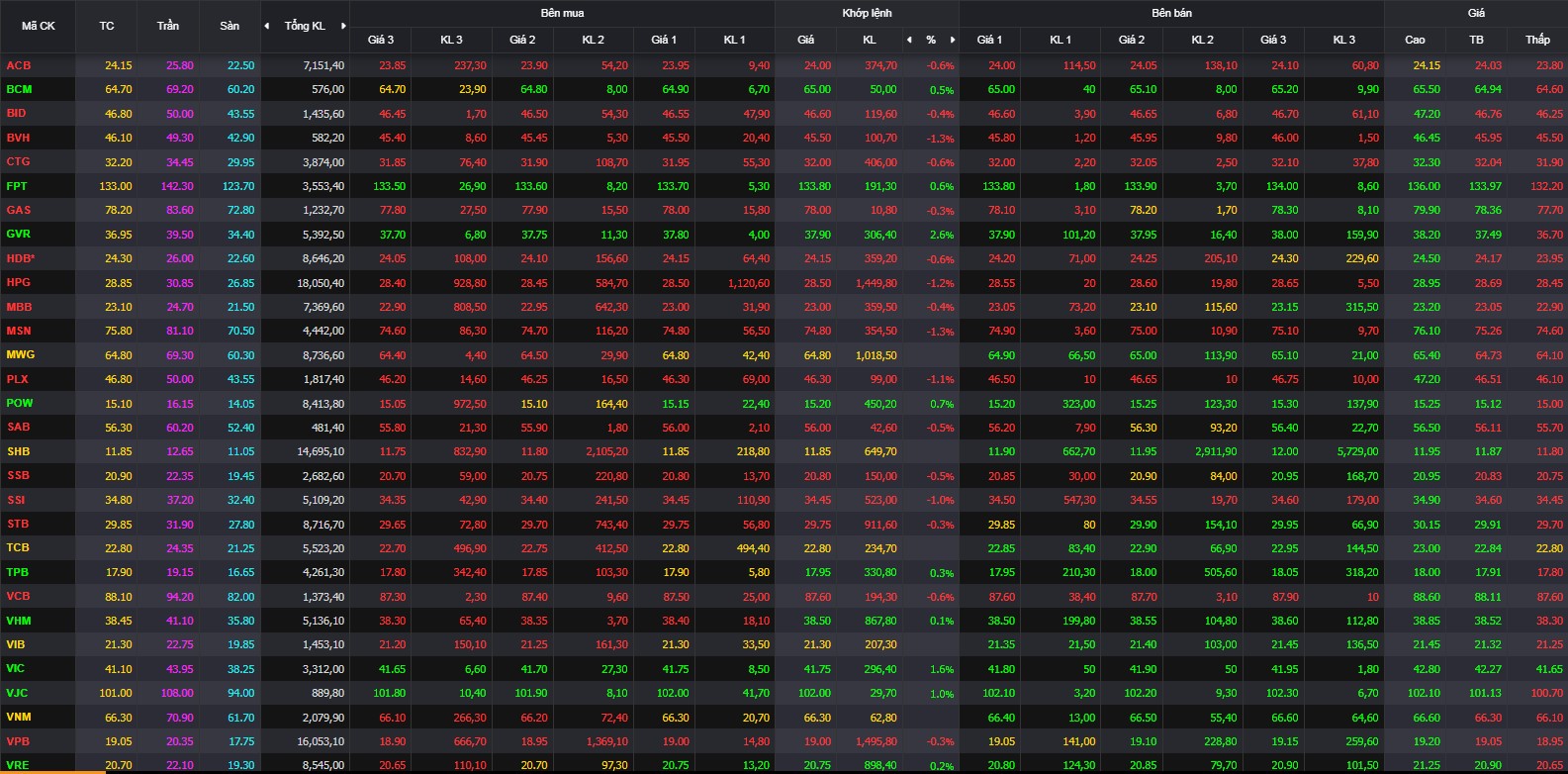The height and width of the screenshot is (774, 1568).
Task: Click VPB total volume 16,053,10
Action: tap(322, 741)
